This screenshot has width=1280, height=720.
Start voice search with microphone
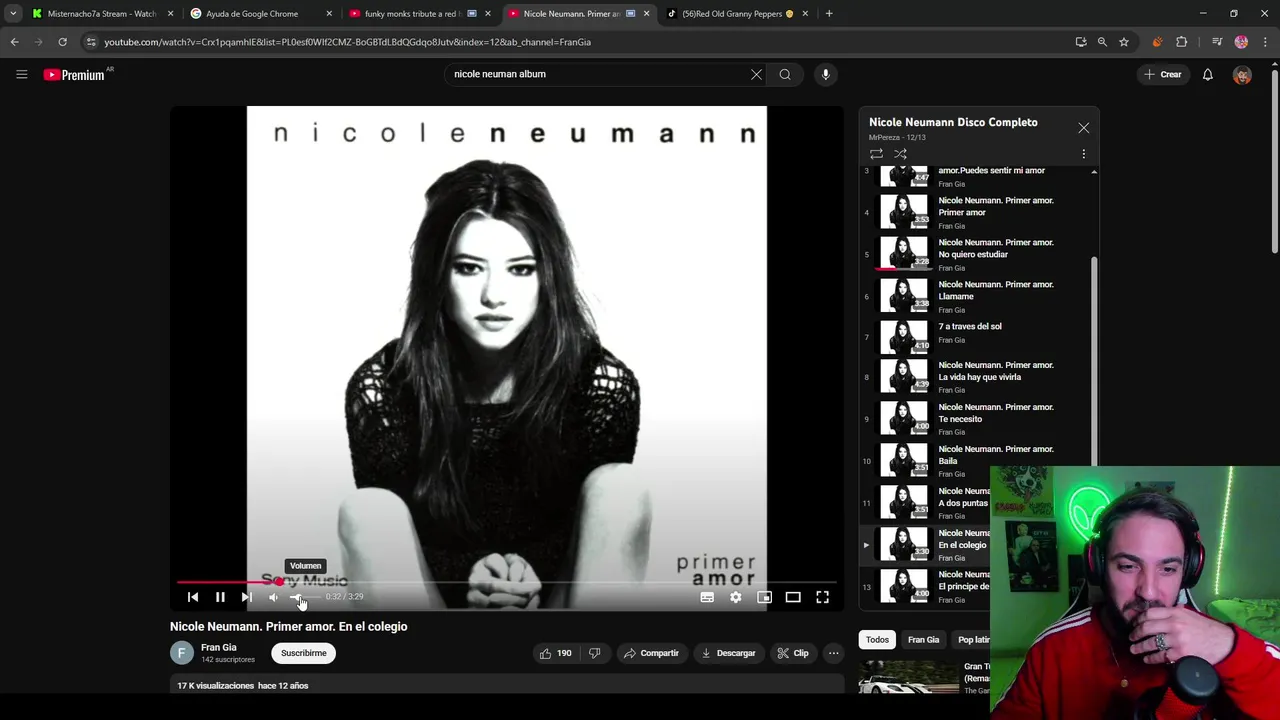825,74
